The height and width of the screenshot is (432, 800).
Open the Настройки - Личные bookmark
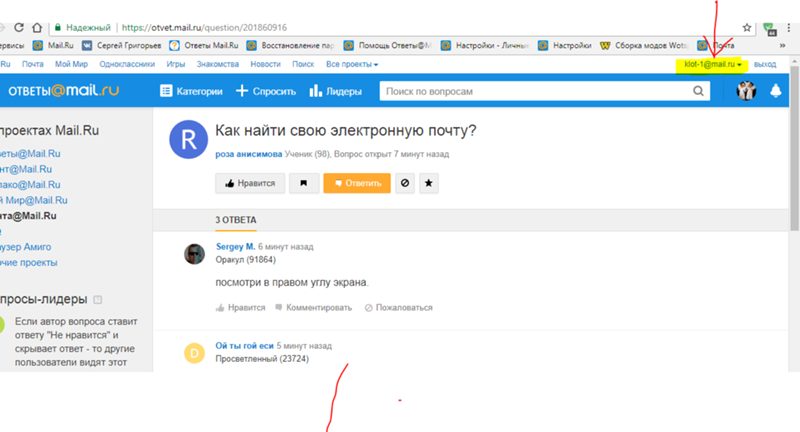485,45
